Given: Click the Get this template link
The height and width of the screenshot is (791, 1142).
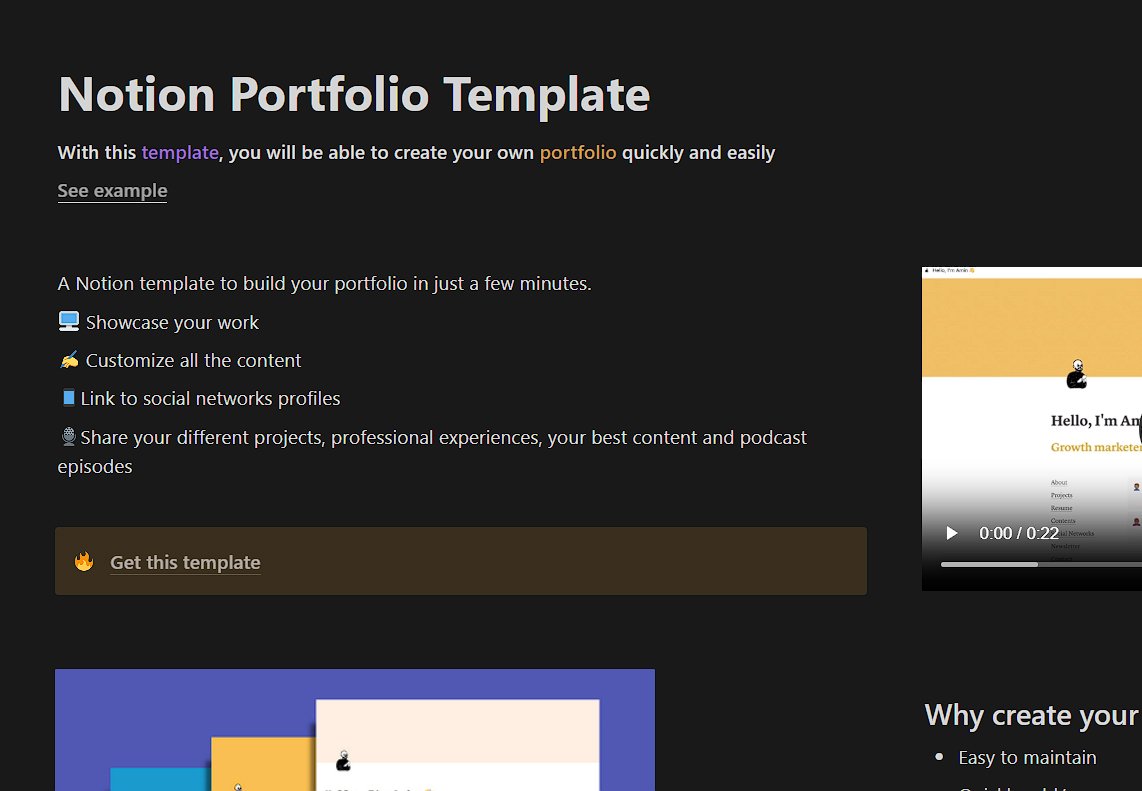Looking at the screenshot, I should [185, 562].
